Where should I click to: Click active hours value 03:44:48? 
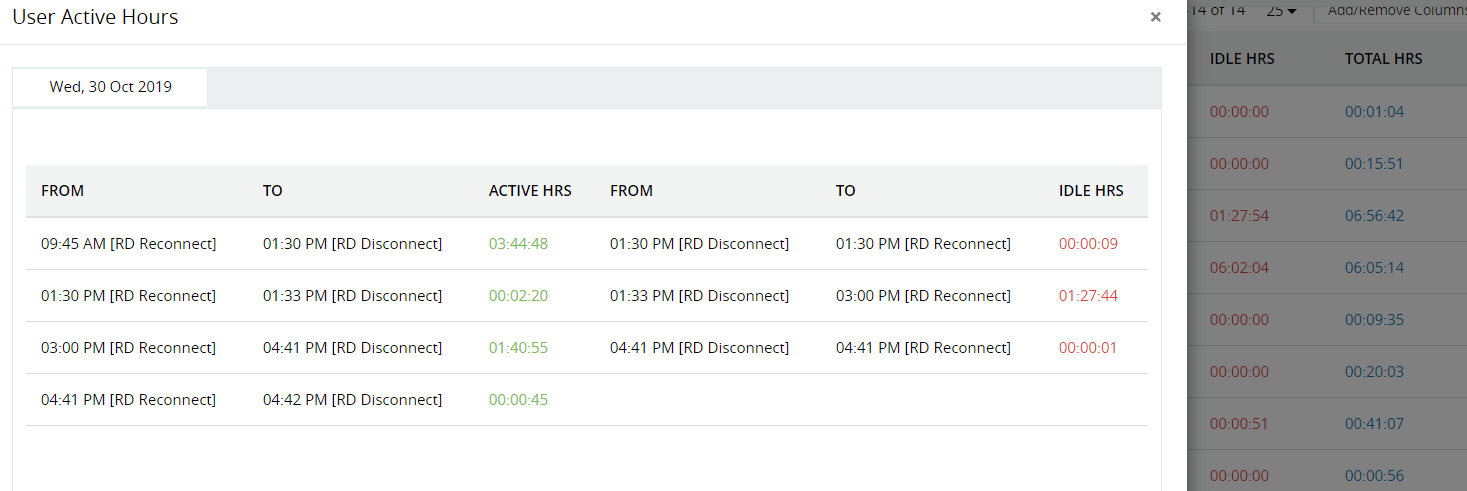(x=518, y=244)
